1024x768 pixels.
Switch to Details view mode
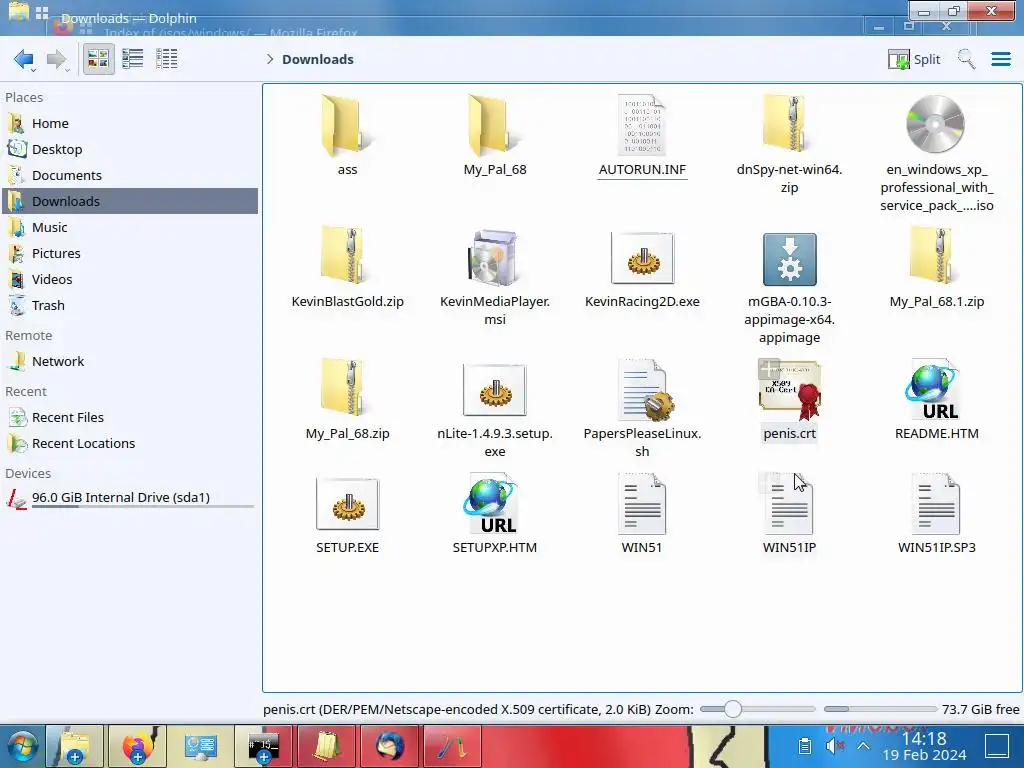pos(167,59)
